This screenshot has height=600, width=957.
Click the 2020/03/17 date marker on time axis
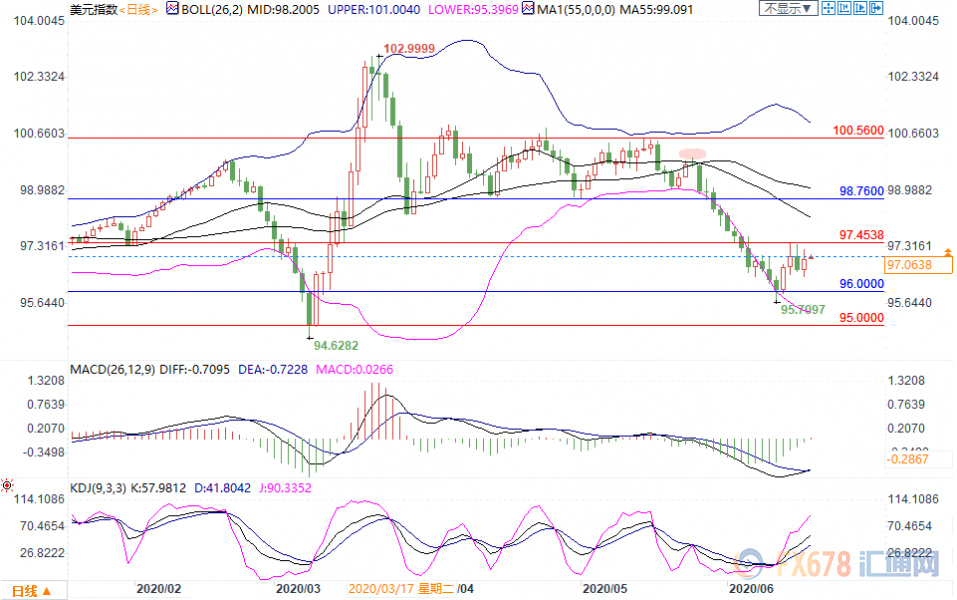(379, 590)
